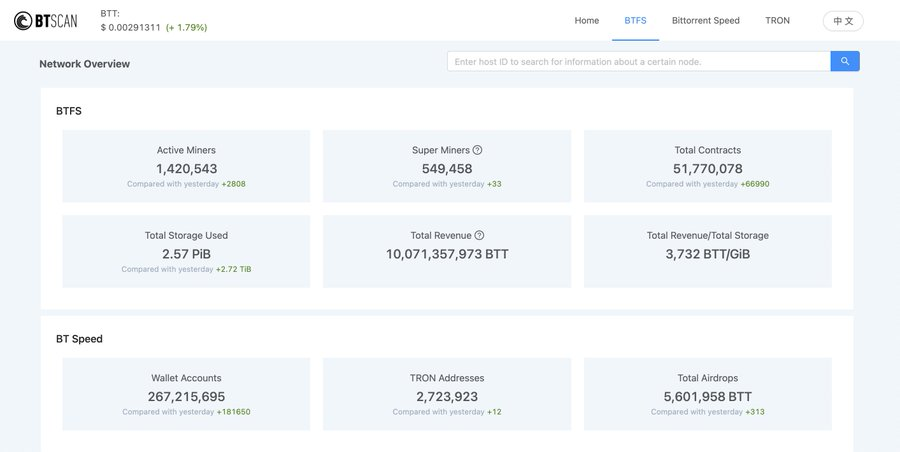
Task: Click the +66990 change figure
Action: point(755,184)
